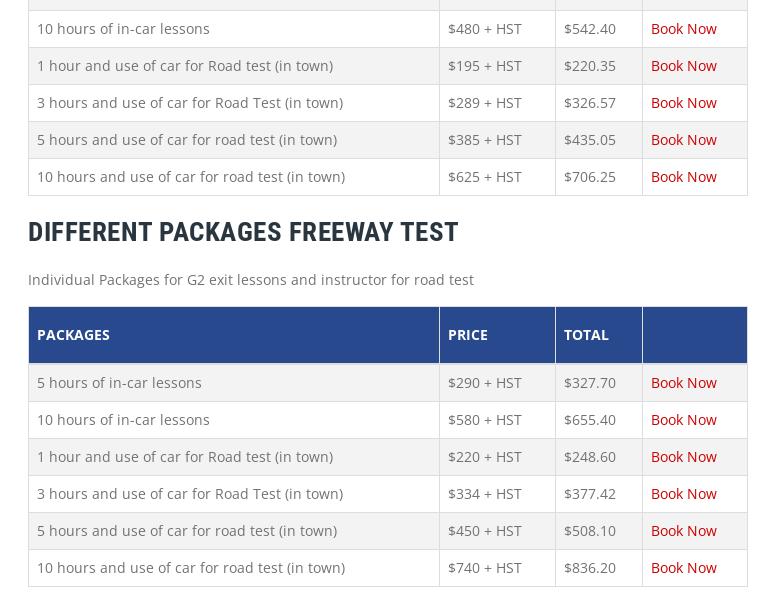Viewport: 776px width, 602px height.
Task: Click the $248.60 total cell
Action: (x=590, y=457)
